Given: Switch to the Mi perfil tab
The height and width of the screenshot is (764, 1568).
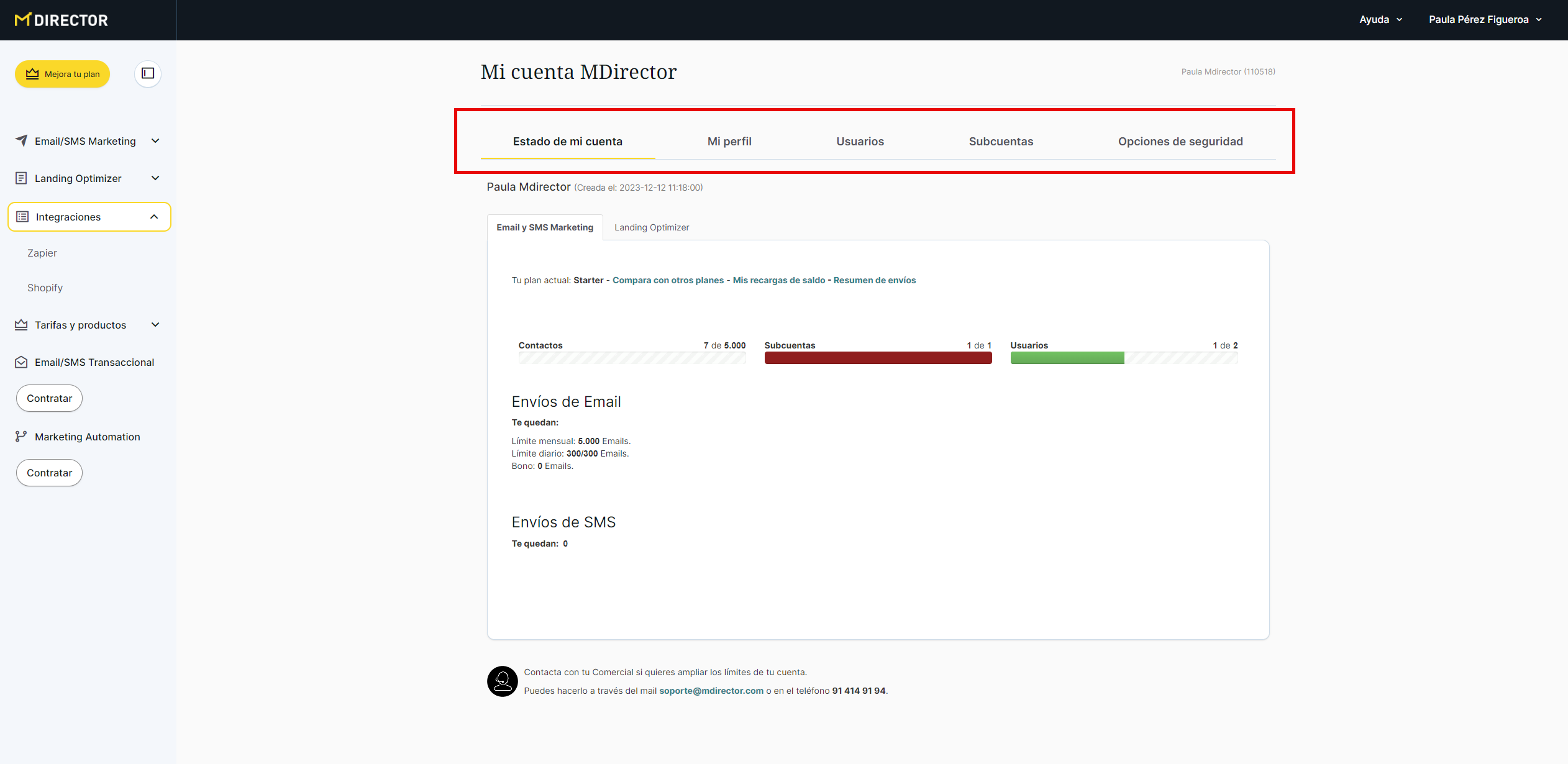Looking at the screenshot, I should (729, 142).
